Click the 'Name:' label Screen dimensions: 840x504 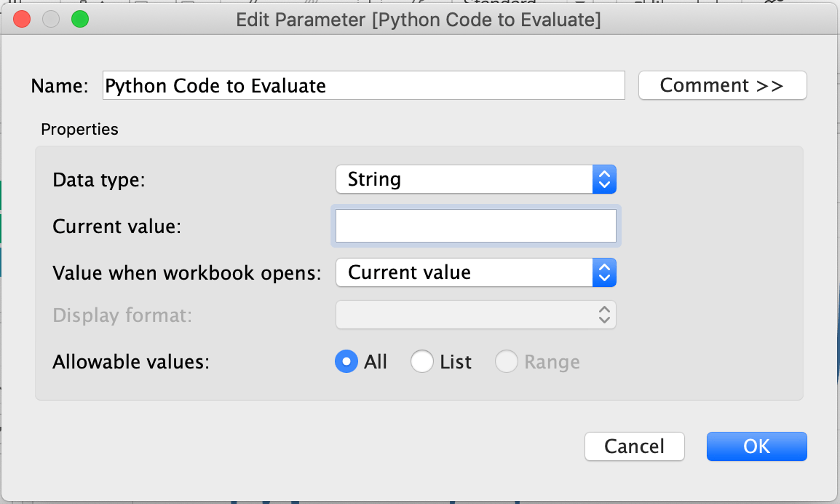(x=60, y=86)
